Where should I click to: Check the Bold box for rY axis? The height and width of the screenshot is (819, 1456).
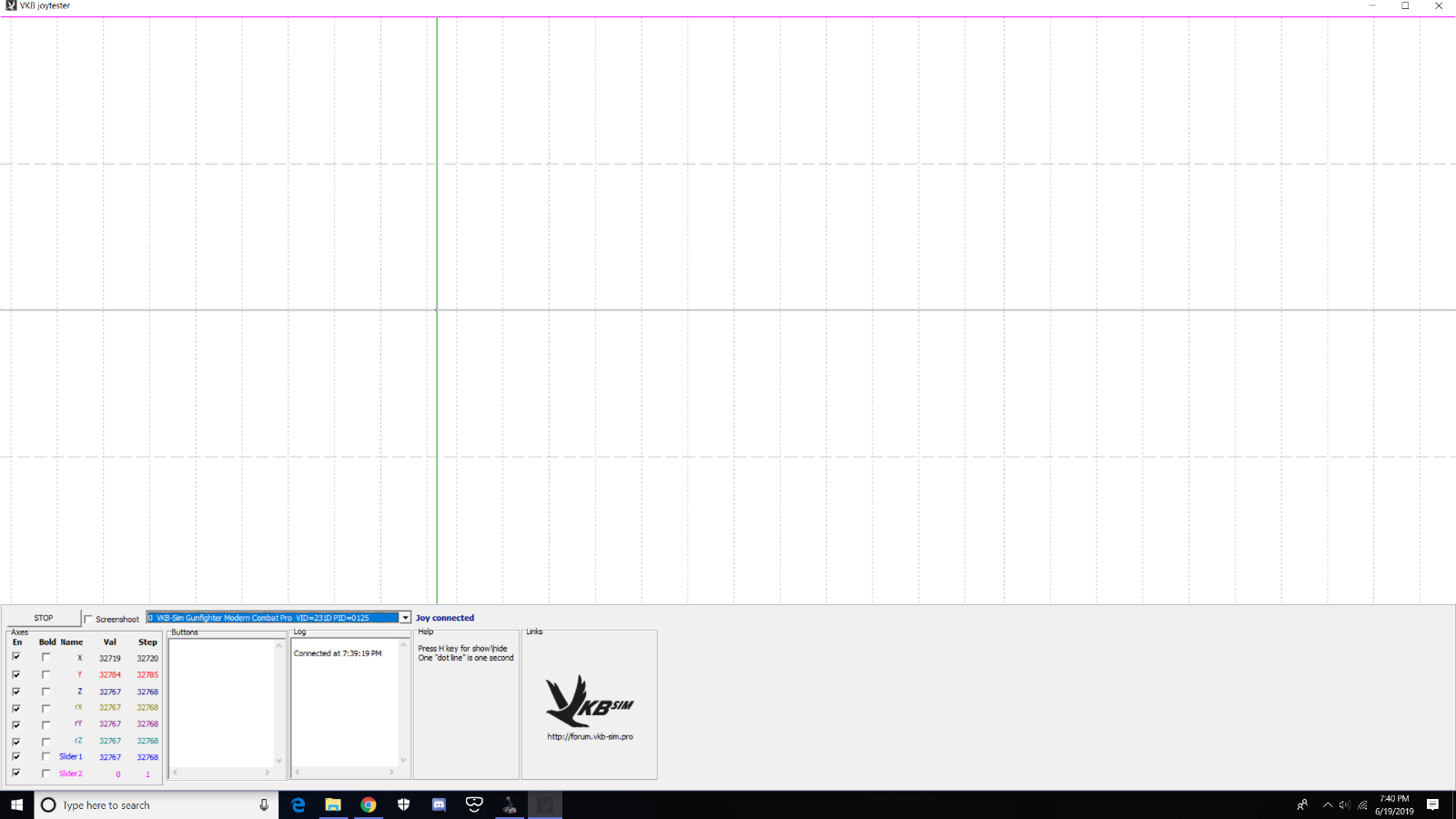pos(46,723)
